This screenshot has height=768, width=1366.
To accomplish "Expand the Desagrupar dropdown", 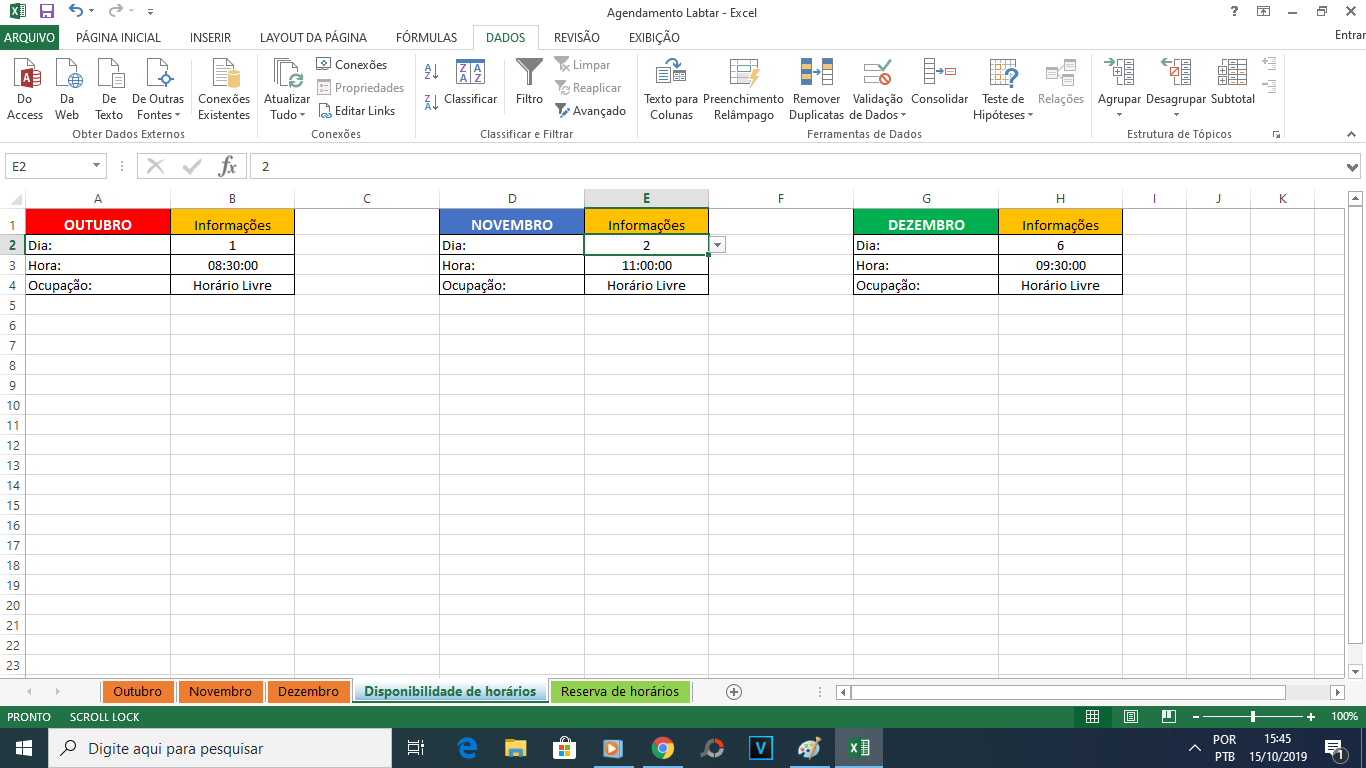I will tap(1176, 115).
